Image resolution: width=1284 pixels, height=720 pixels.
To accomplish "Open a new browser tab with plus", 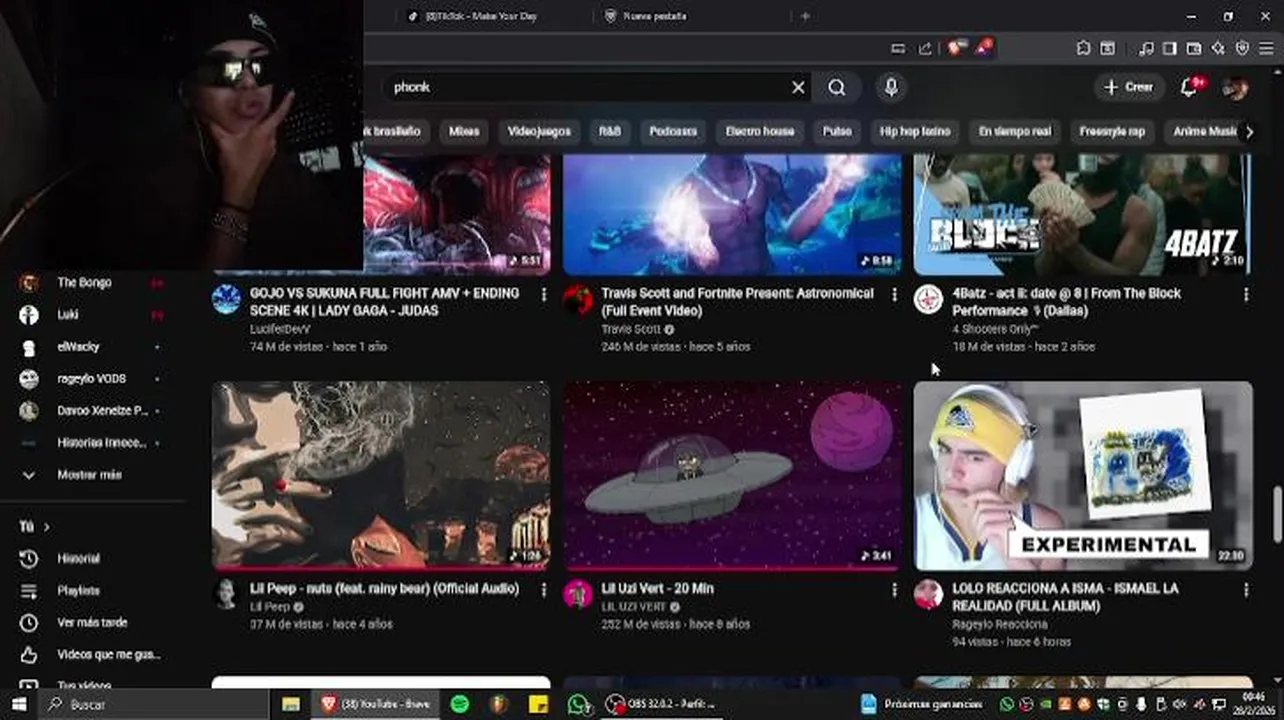I will (x=805, y=16).
